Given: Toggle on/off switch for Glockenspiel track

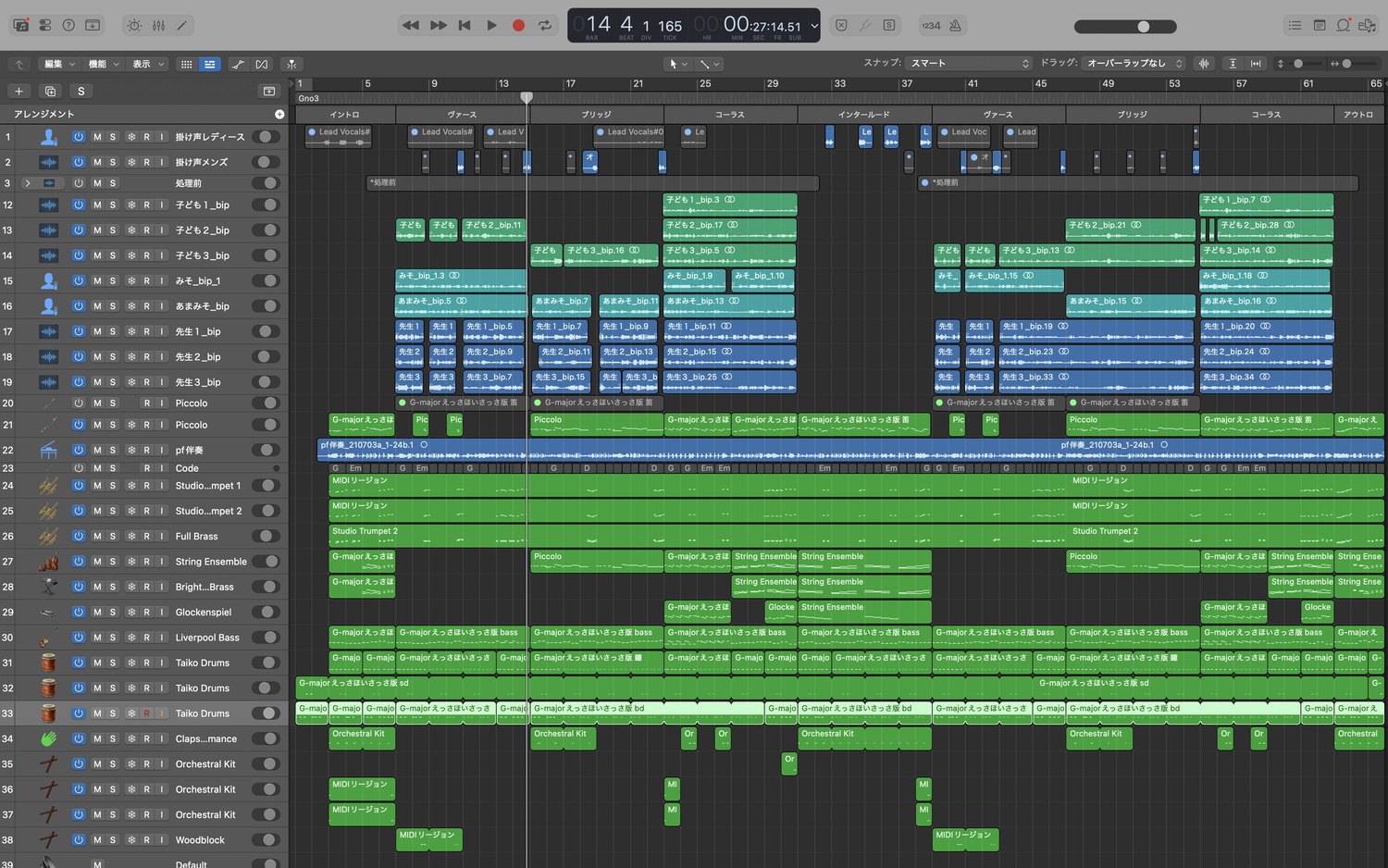Looking at the screenshot, I should (266, 612).
